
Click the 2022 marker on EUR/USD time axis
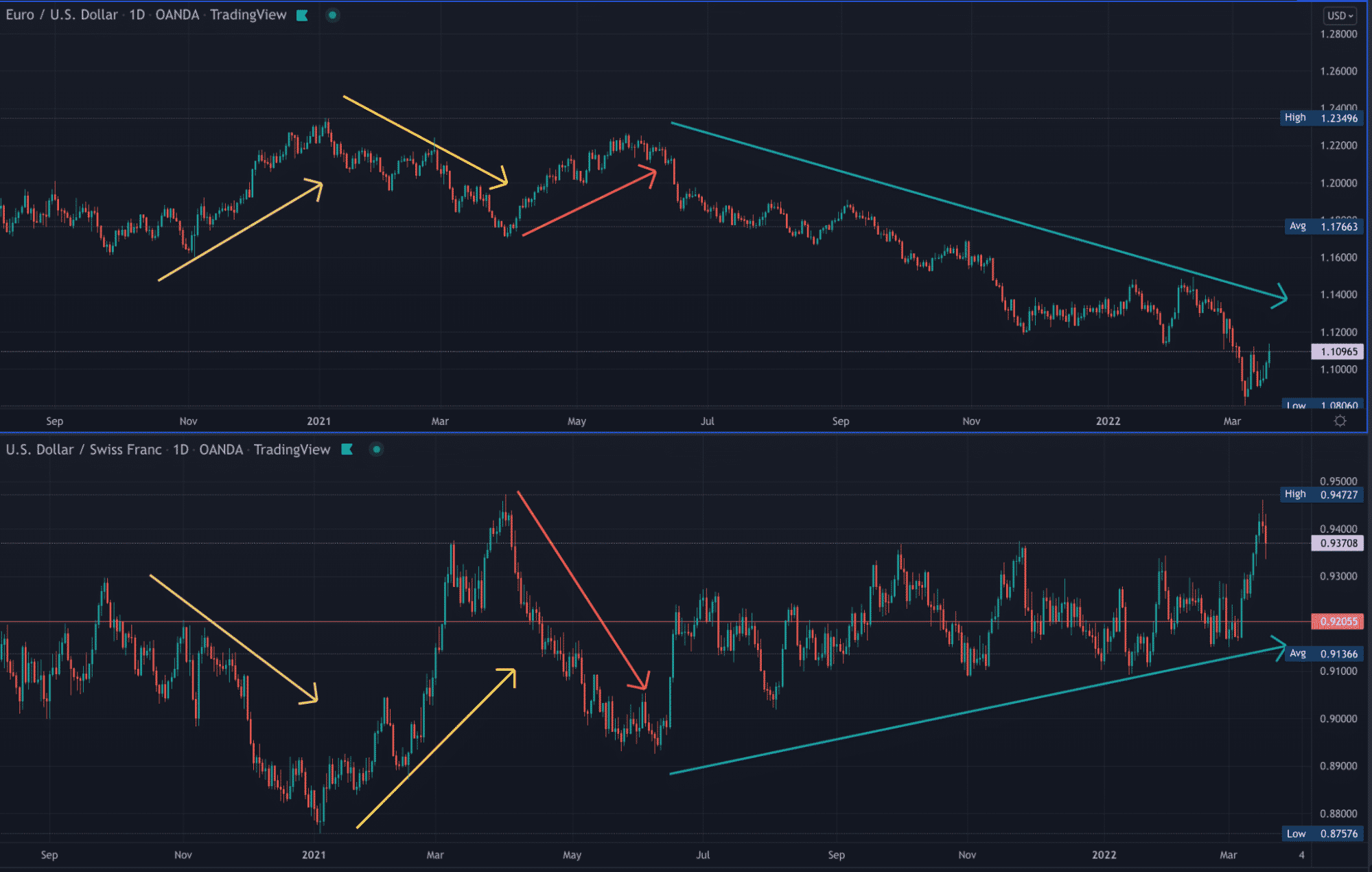[1108, 421]
